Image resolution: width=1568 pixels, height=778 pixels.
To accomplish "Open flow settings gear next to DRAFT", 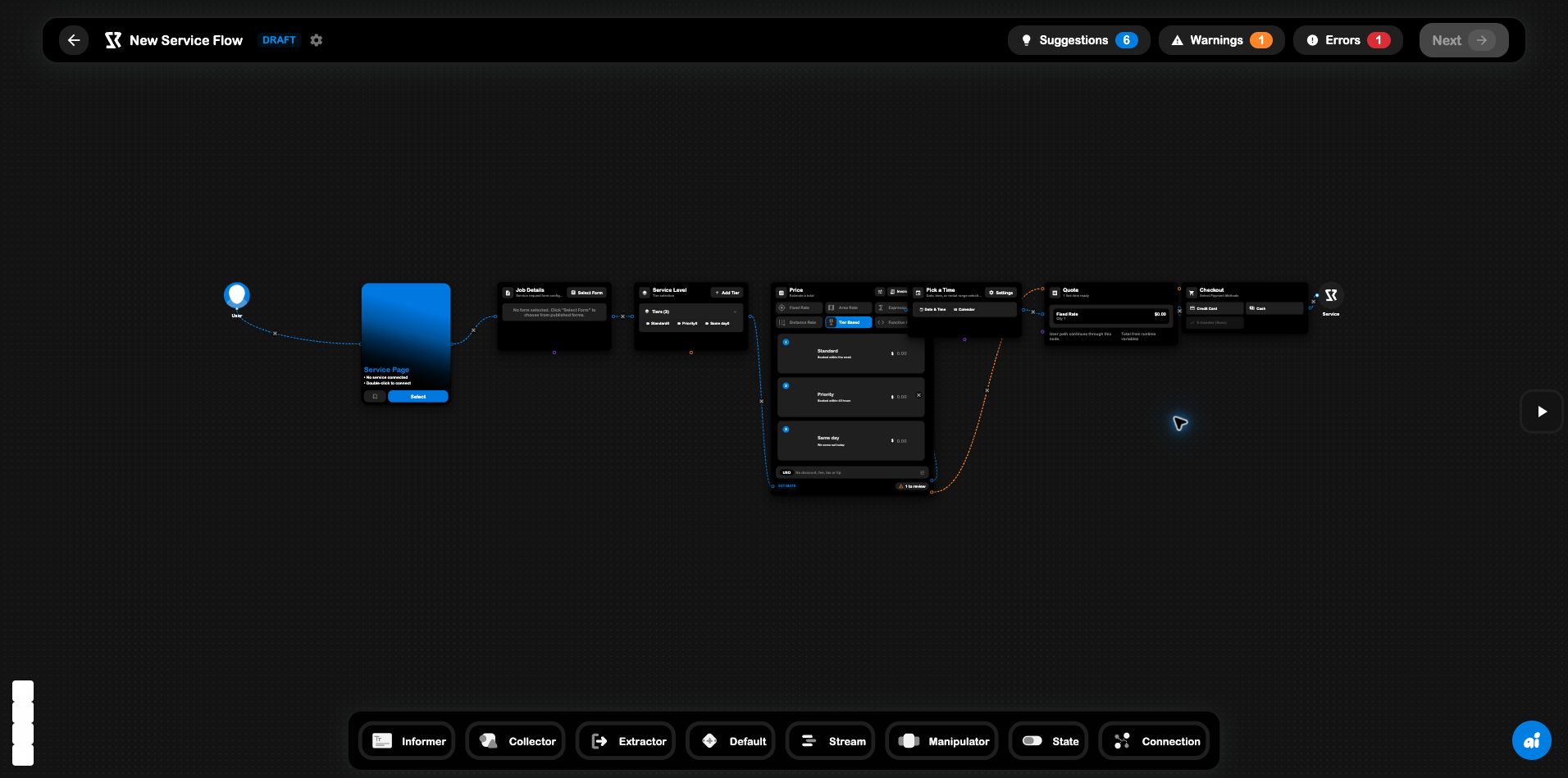I will click(317, 40).
